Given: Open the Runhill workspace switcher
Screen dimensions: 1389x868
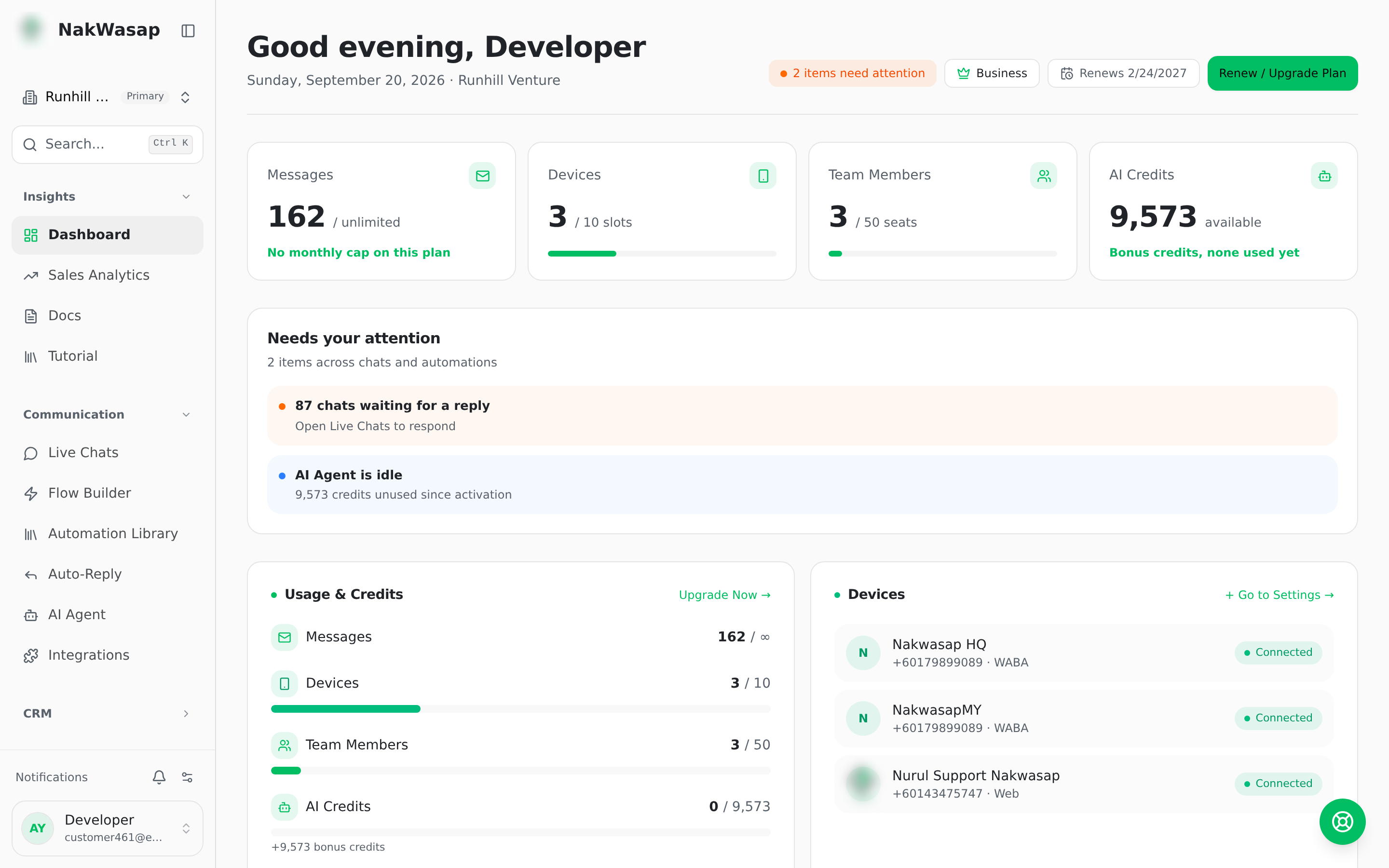Looking at the screenshot, I should pyautogui.click(x=108, y=96).
